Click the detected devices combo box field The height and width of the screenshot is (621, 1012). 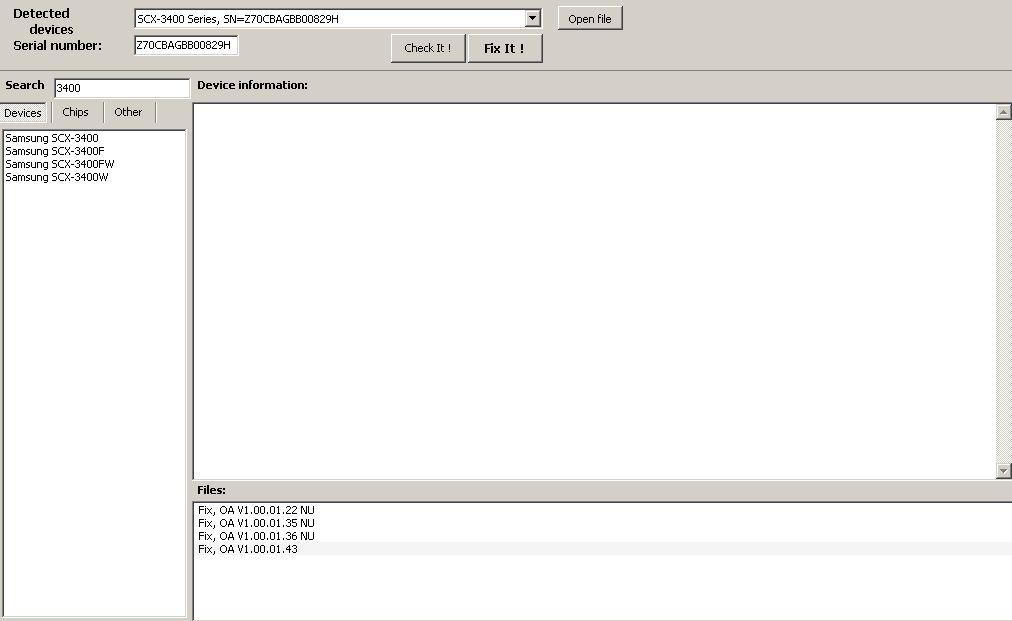pyautogui.click(x=329, y=19)
